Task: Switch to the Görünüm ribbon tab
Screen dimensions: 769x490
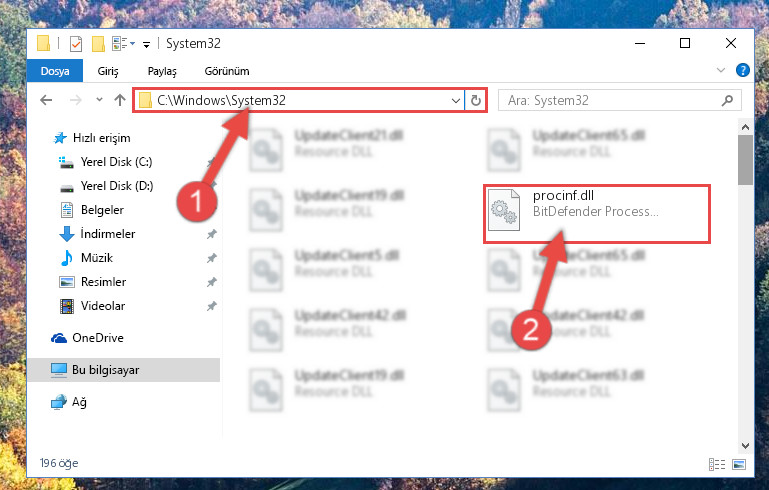Action: point(227,71)
